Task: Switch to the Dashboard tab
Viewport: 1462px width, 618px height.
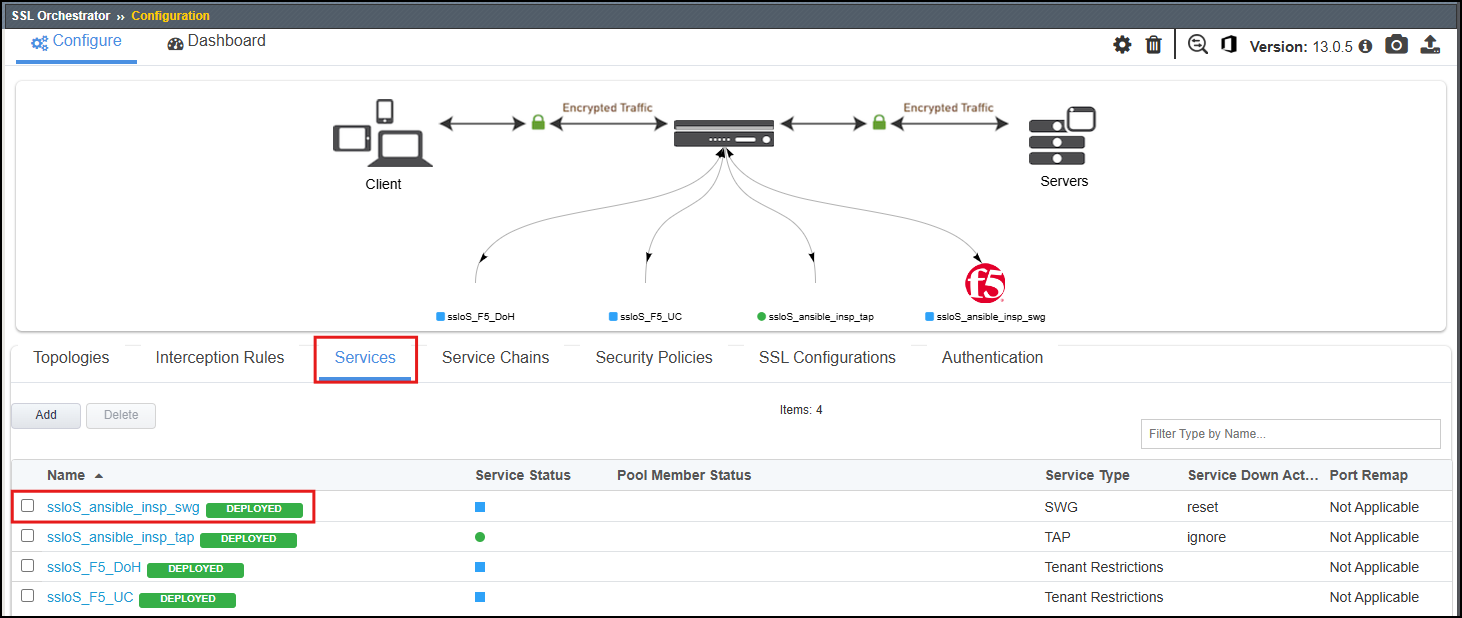Action: pyautogui.click(x=217, y=42)
